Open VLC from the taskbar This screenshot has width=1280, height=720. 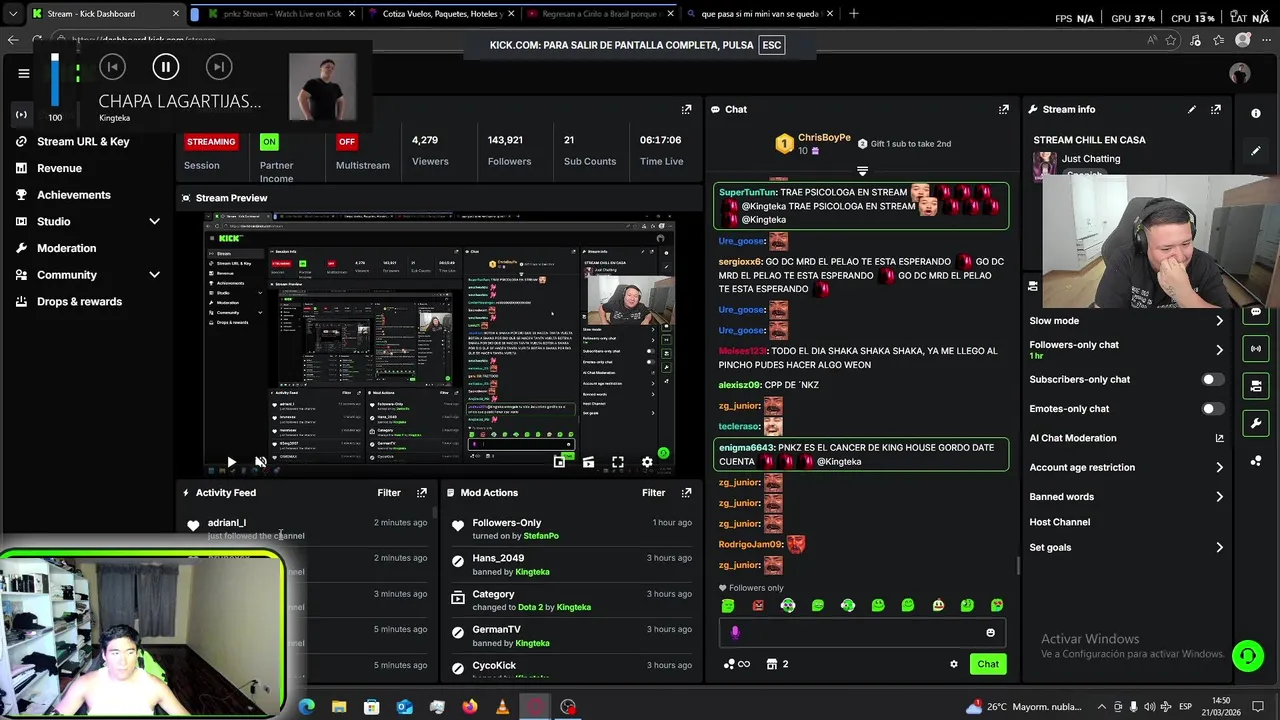point(502,707)
